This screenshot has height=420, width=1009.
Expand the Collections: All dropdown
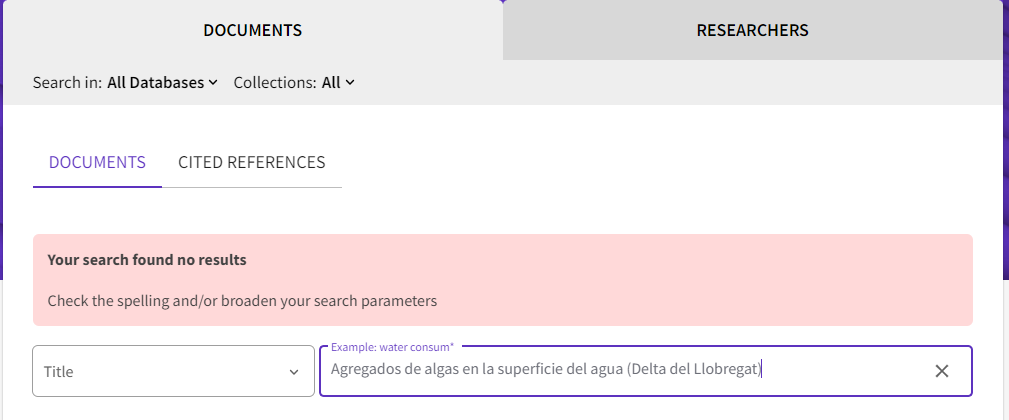[x=336, y=83]
